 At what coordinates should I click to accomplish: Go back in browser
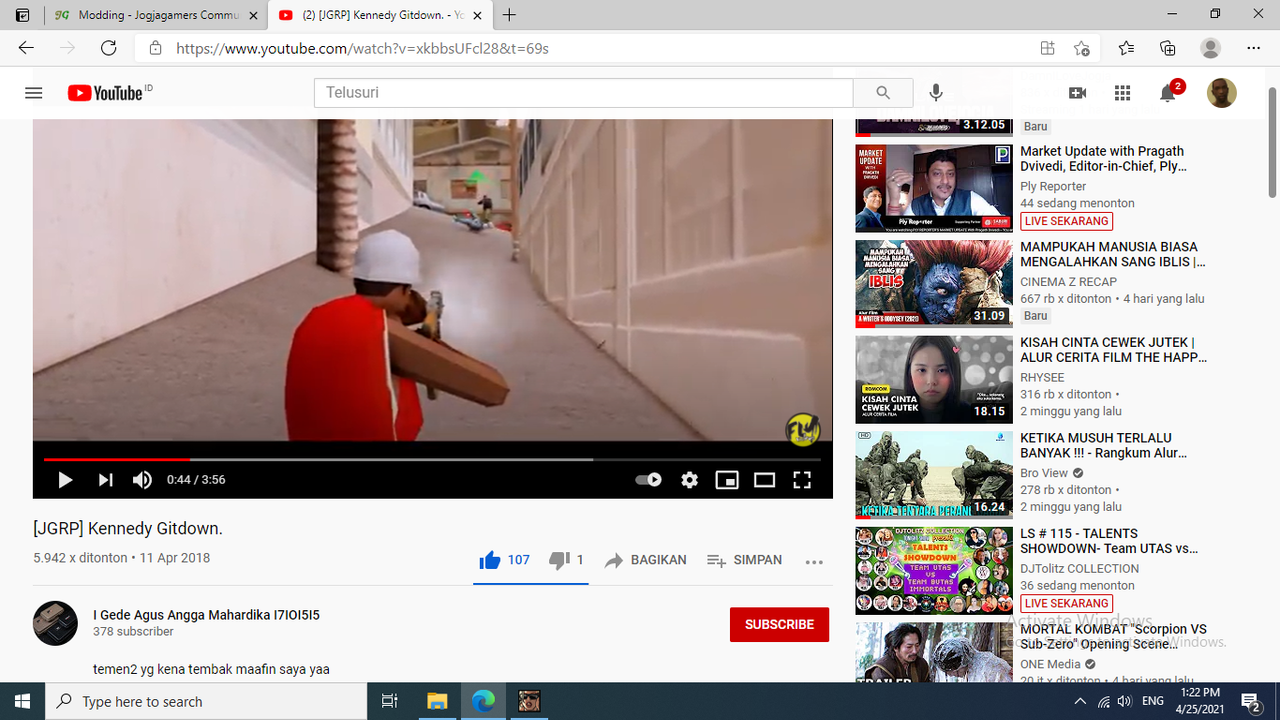pos(26,48)
